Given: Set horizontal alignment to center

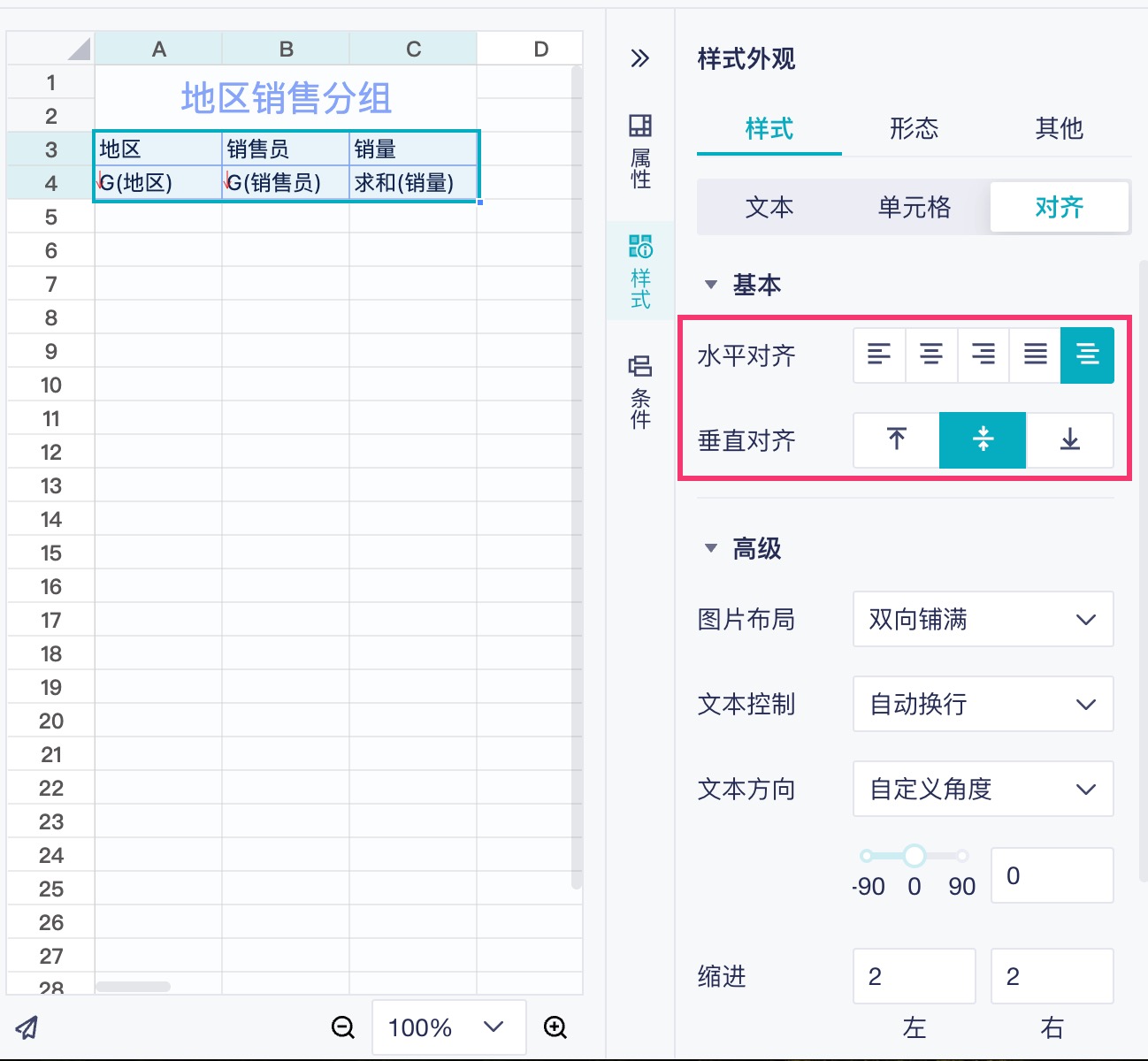Looking at the screenshot, I should point(930,355).
